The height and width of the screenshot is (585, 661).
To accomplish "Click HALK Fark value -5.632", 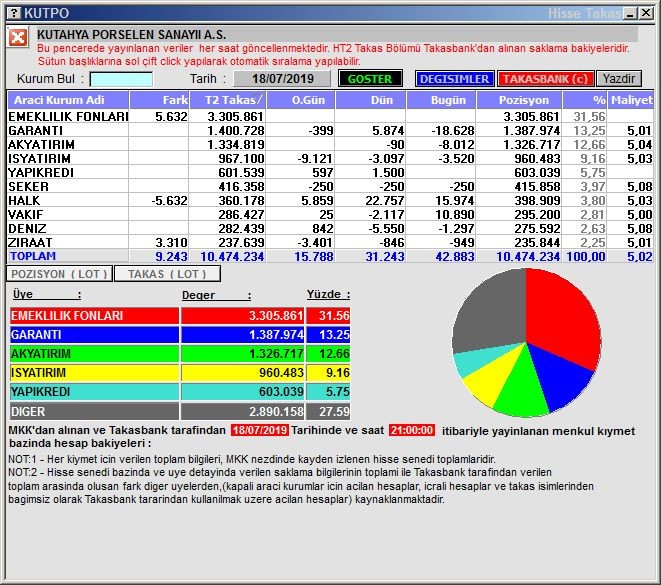I will tap(169, 201).
